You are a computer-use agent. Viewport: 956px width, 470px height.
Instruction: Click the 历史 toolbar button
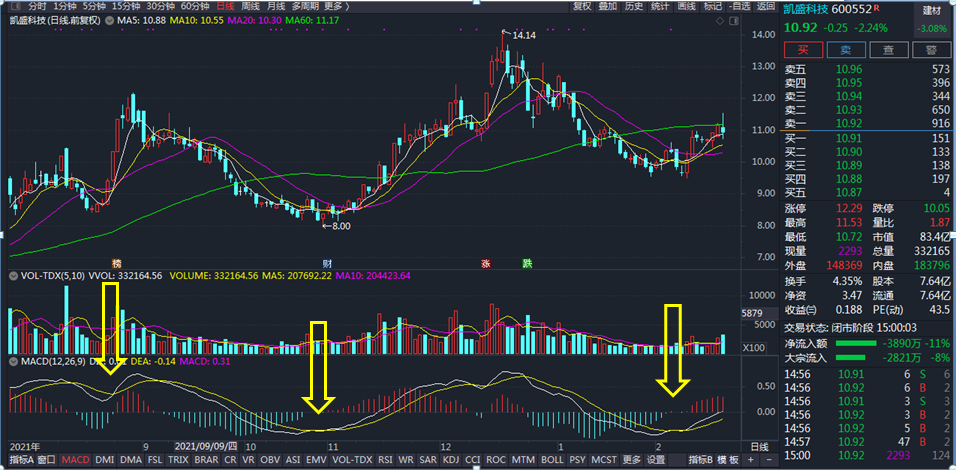(634, 7)
